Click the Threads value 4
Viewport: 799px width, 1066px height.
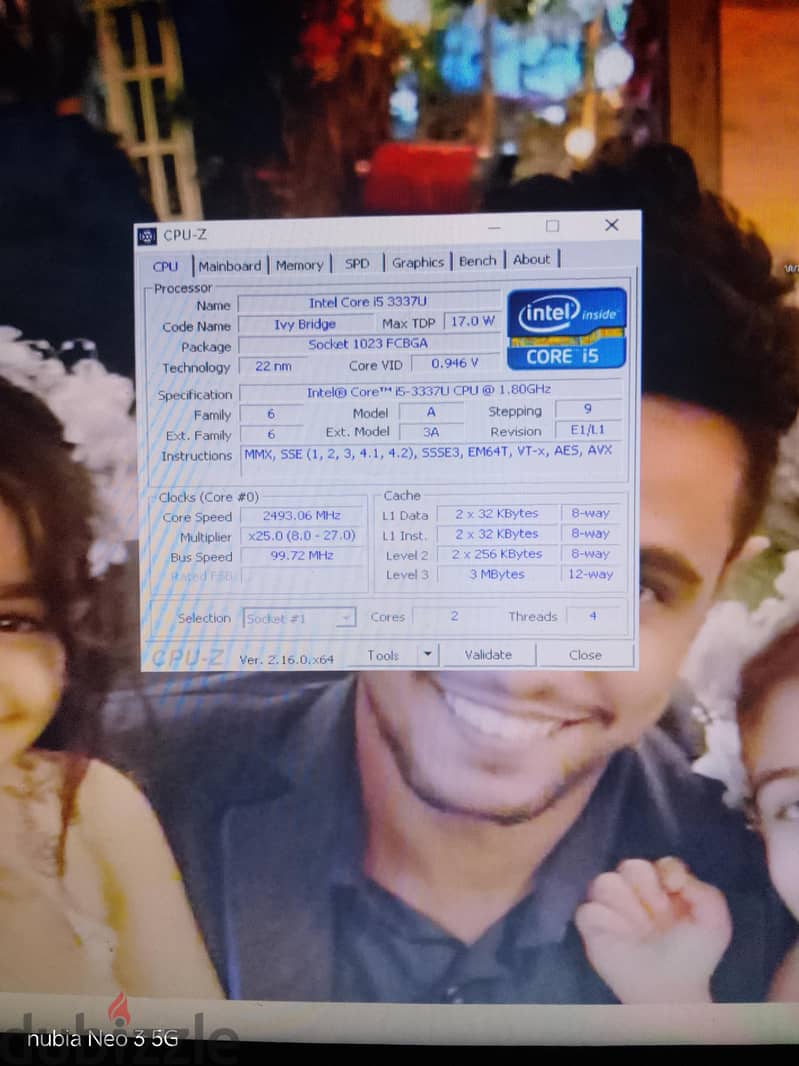[x=593, y=616]
